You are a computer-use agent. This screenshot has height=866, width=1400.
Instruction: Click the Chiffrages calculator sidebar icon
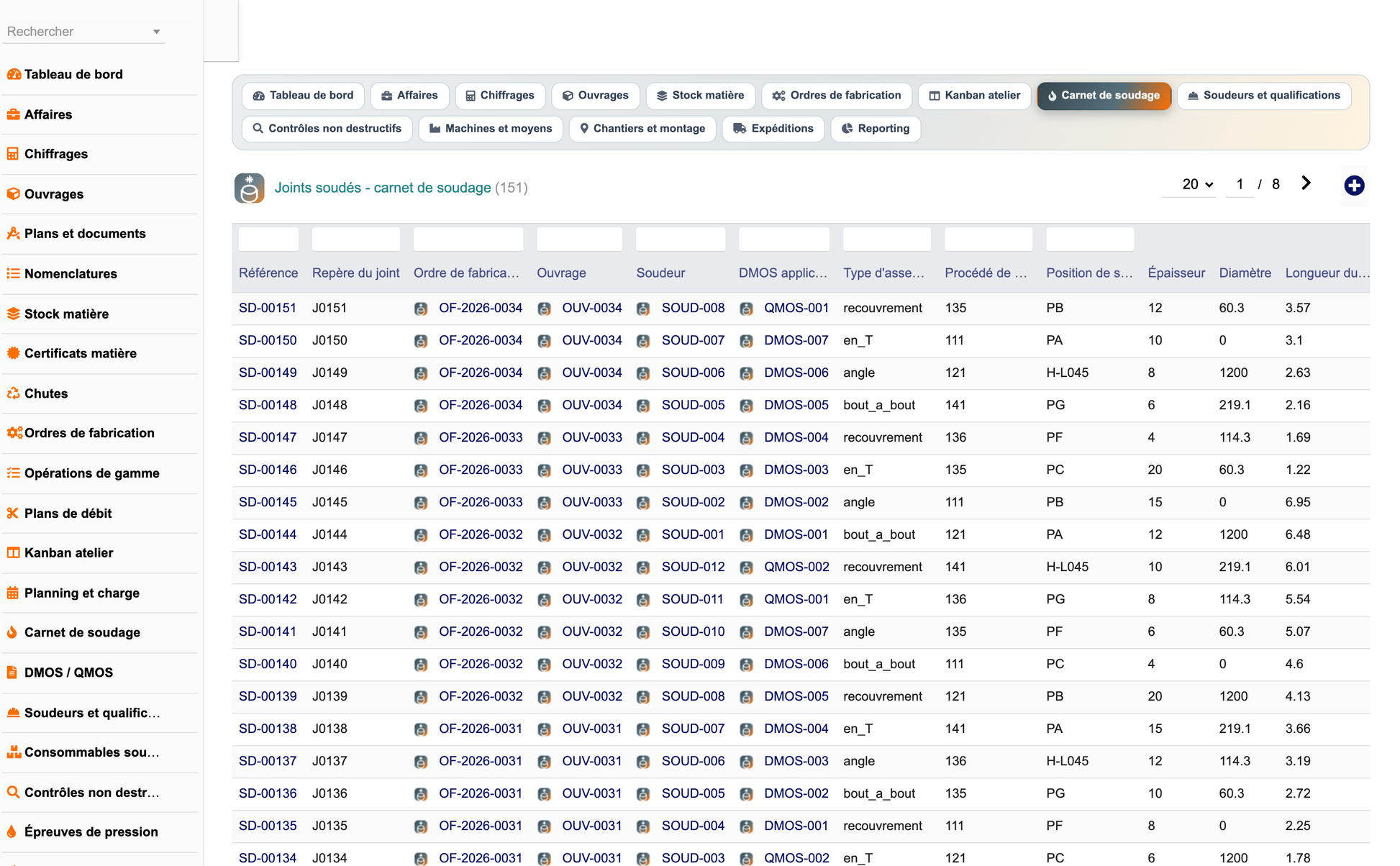point(13,154)
